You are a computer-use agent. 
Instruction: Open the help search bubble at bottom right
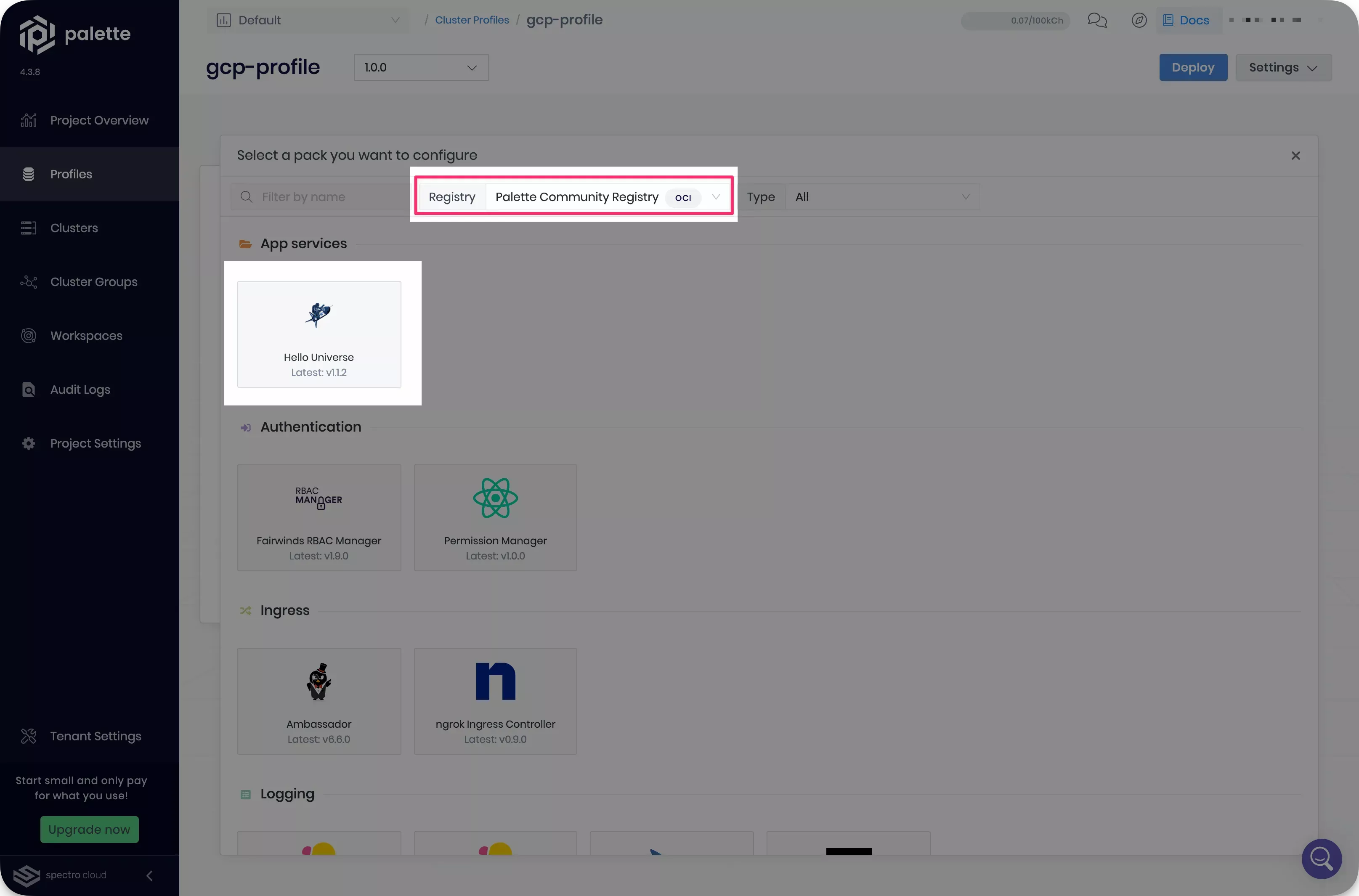1322,858
